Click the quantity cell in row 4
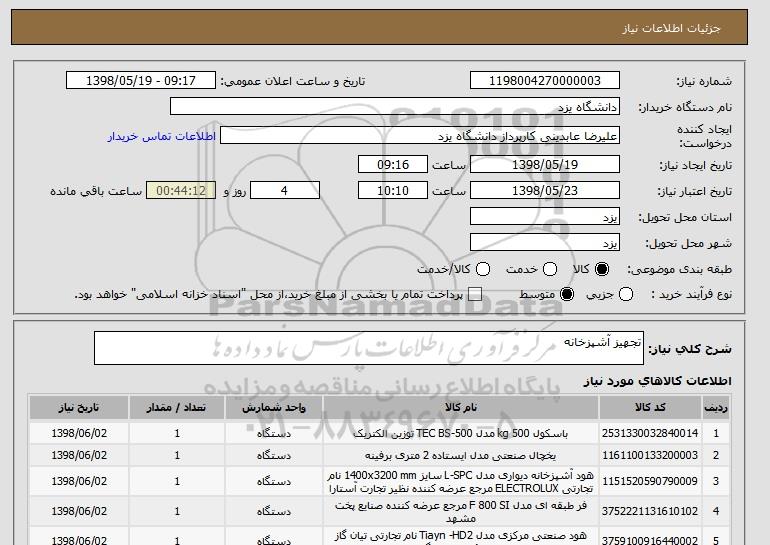 coord(177,512)
